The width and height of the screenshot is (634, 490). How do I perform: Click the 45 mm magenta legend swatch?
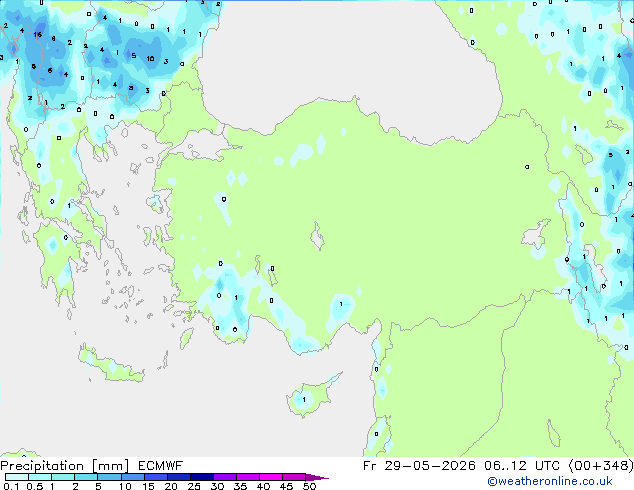[294, 477]
